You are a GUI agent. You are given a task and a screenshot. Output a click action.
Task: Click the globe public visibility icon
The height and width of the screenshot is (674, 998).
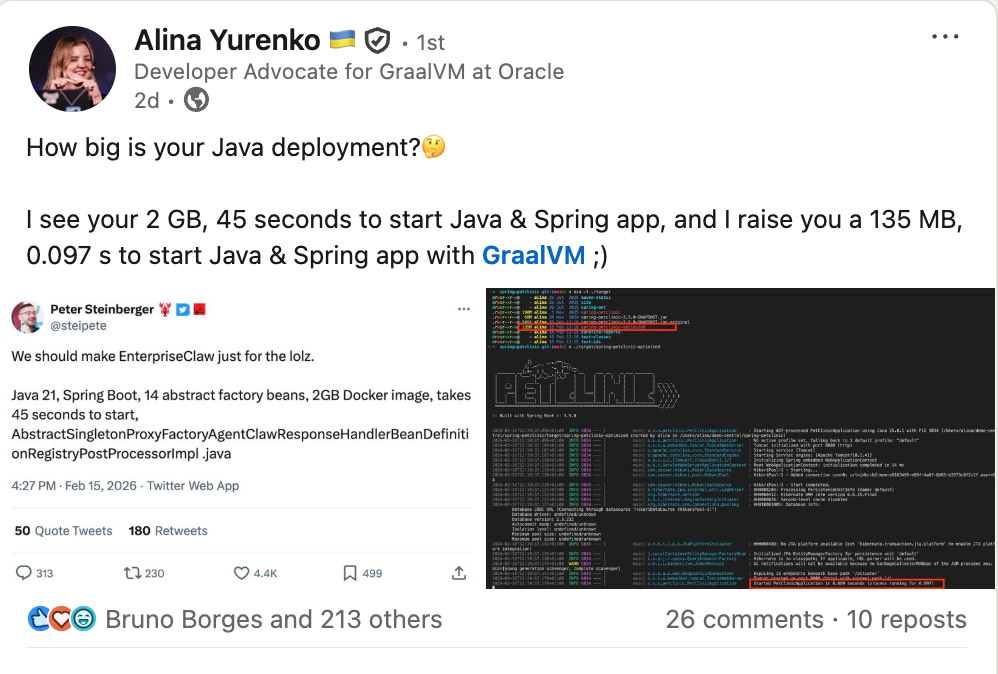(196, 100)
